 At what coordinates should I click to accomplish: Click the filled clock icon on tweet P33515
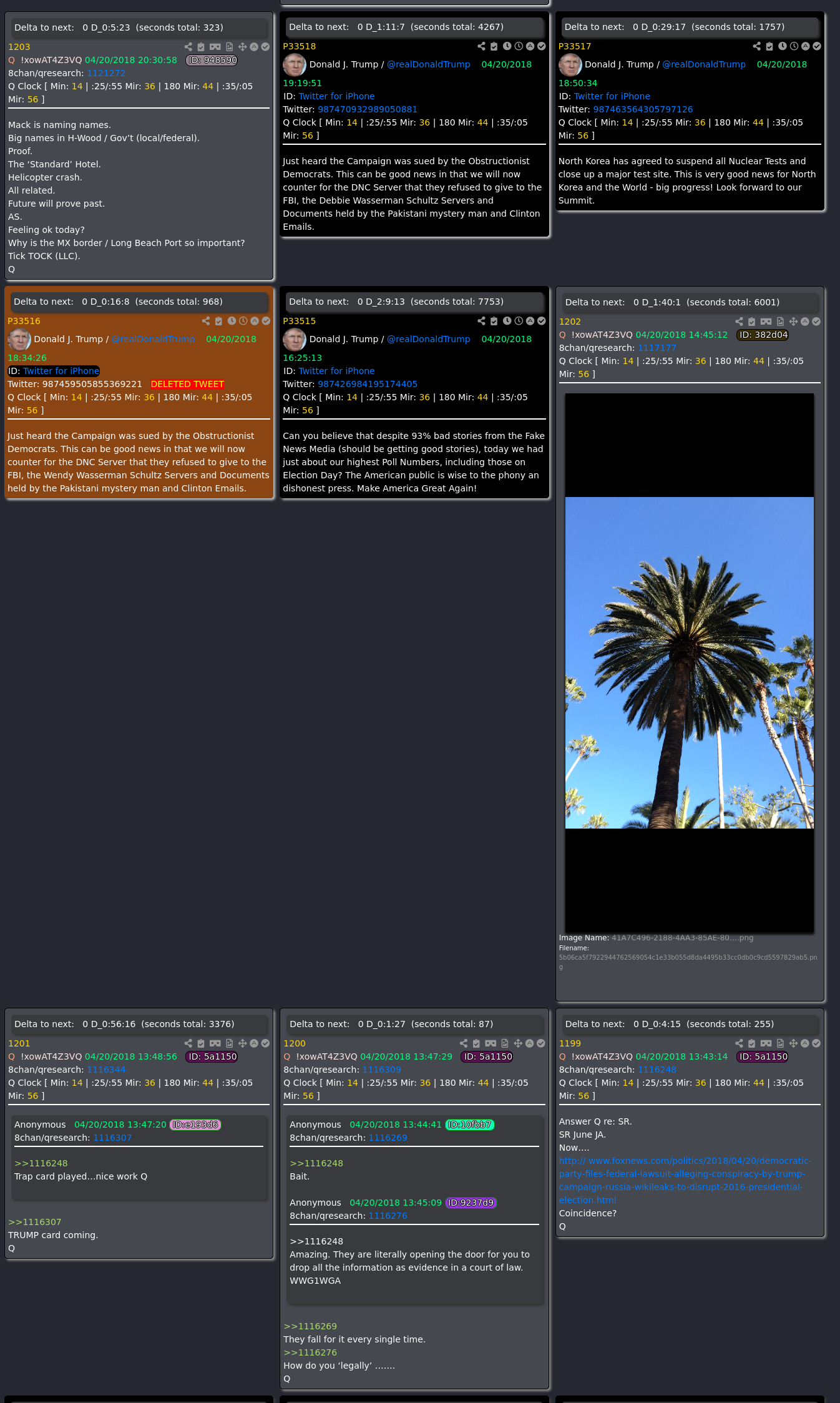coord(507,321)
